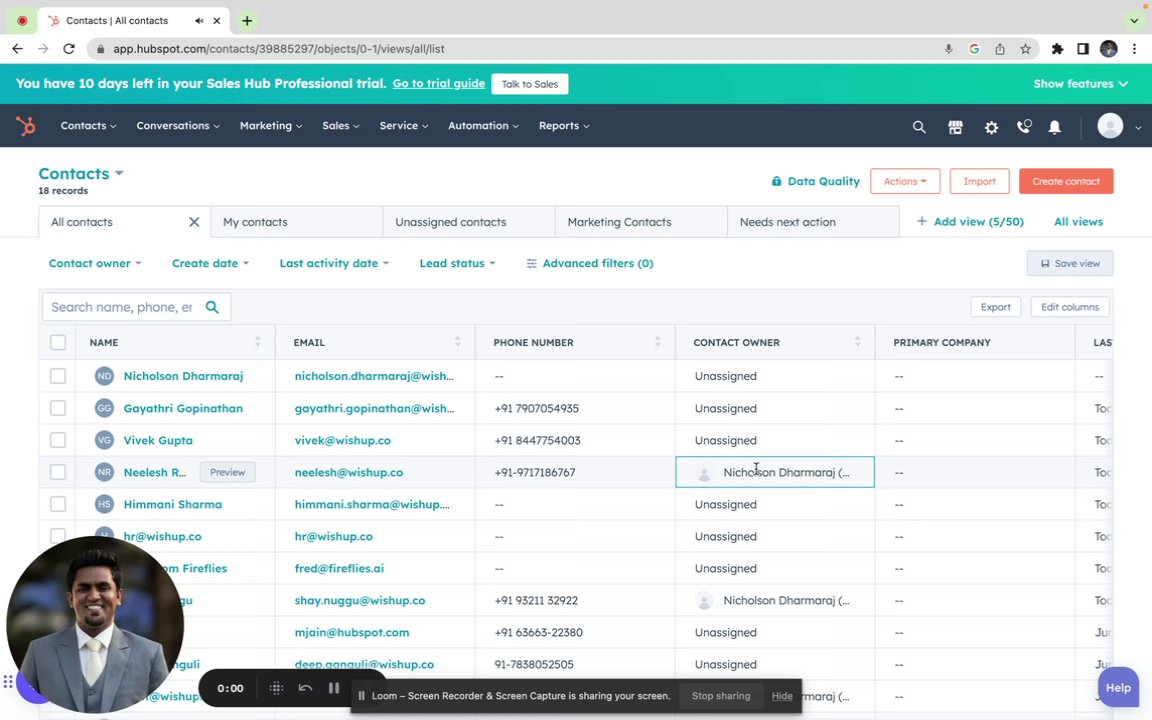Tick the checkbox for Himmani Sharma
Viewport: 1152px width, 720px height.
(58, 504)
